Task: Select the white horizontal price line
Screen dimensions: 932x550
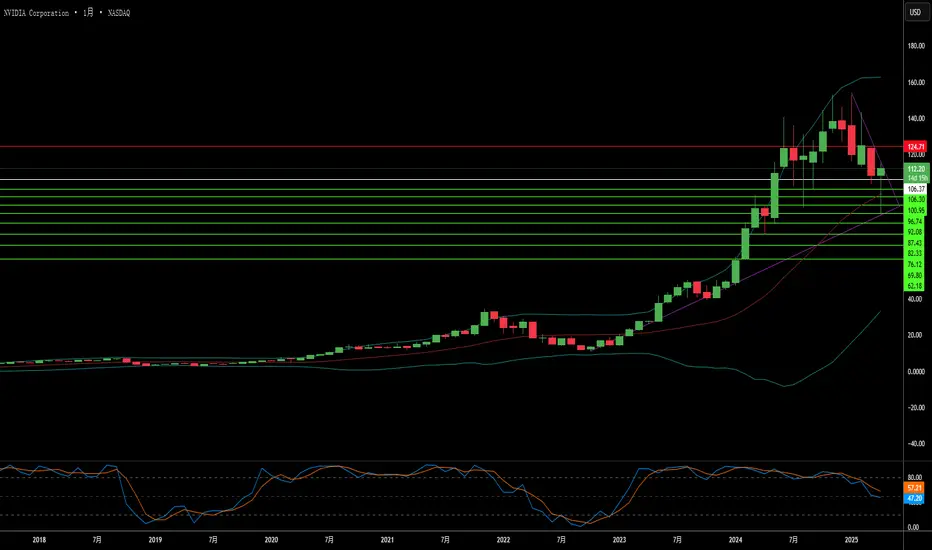Action: tap(452, 179)
